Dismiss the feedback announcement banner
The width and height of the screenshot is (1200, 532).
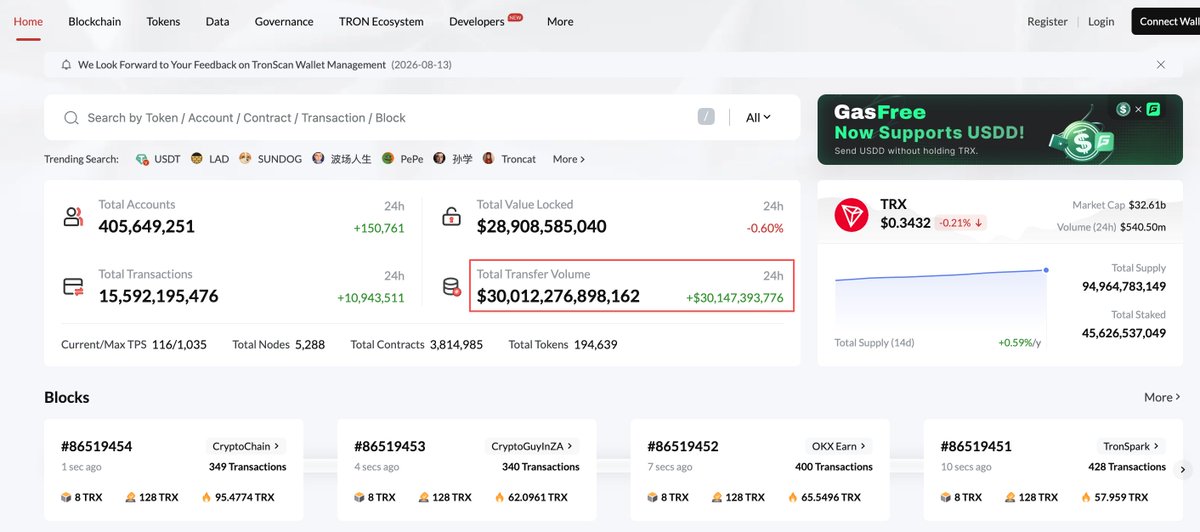(1160, 65)
